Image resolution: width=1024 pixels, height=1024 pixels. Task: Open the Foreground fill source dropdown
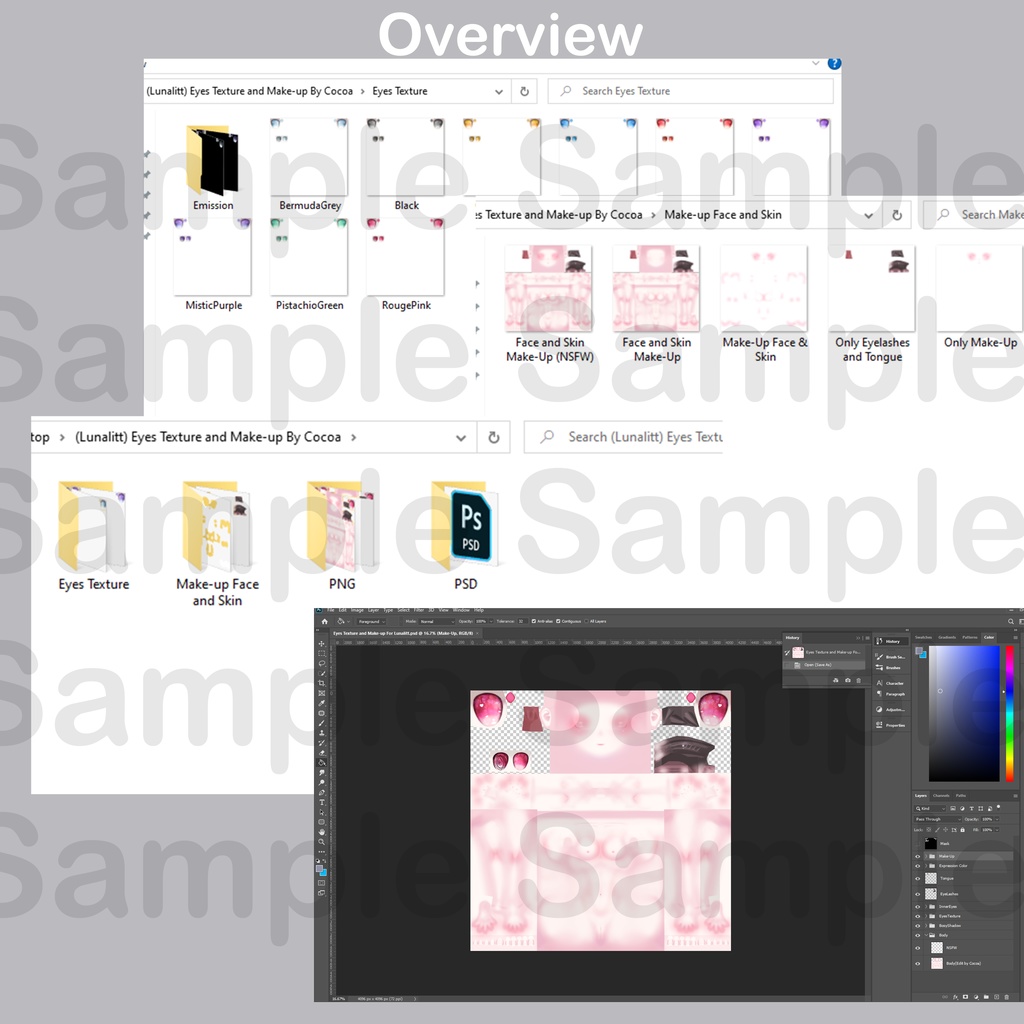click(371, 622)
